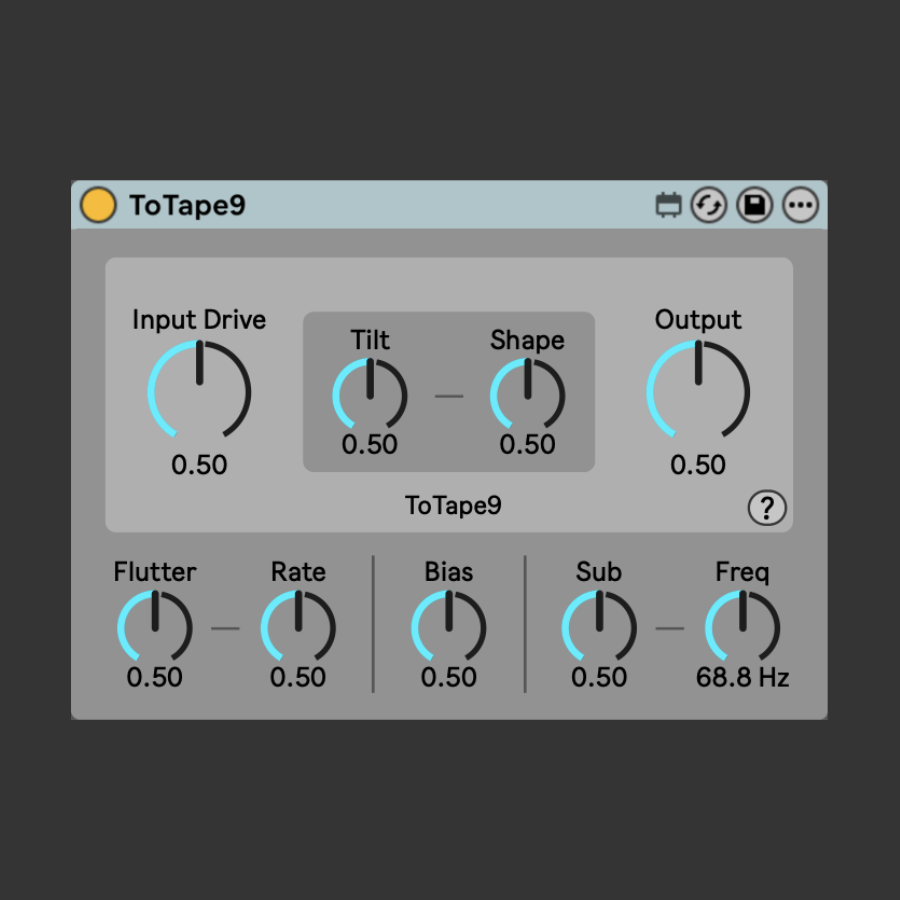This screenshot has width=900, height=900.
Task: Click the ToTape9 title in header
Action: pyautogui.click(x=187, y=206)
